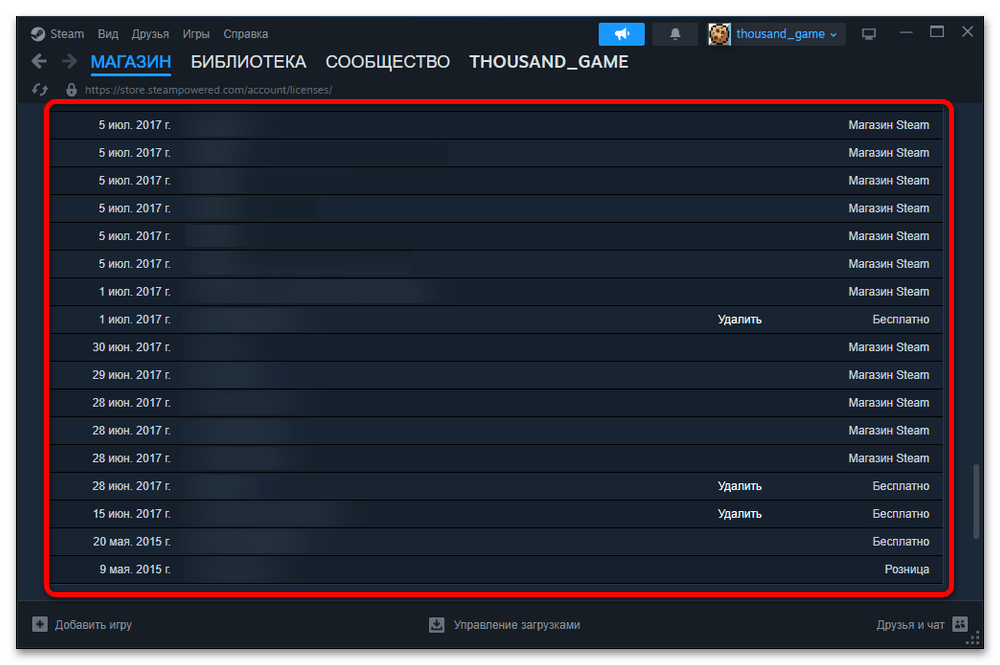The width and height of the screenshot is (1000, 665).
Task: Click Удалить for the 1 июл. 2017 license
Action: (739, 320)
